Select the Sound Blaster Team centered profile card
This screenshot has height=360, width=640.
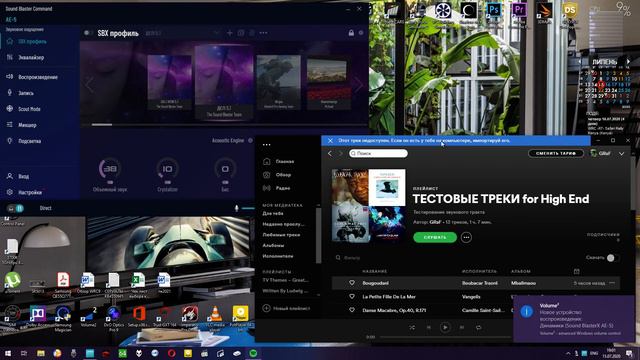coord(224,82)
